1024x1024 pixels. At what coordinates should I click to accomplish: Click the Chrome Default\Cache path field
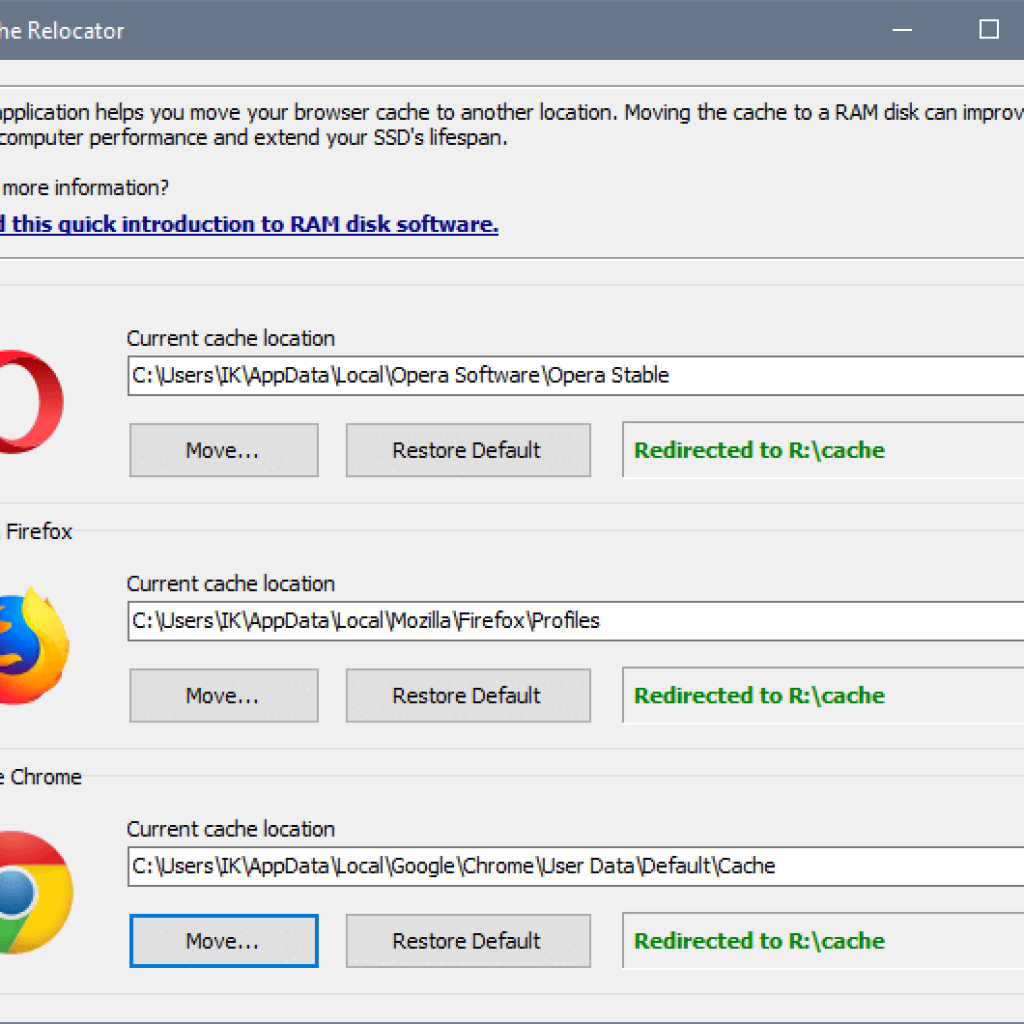[575, 867]
